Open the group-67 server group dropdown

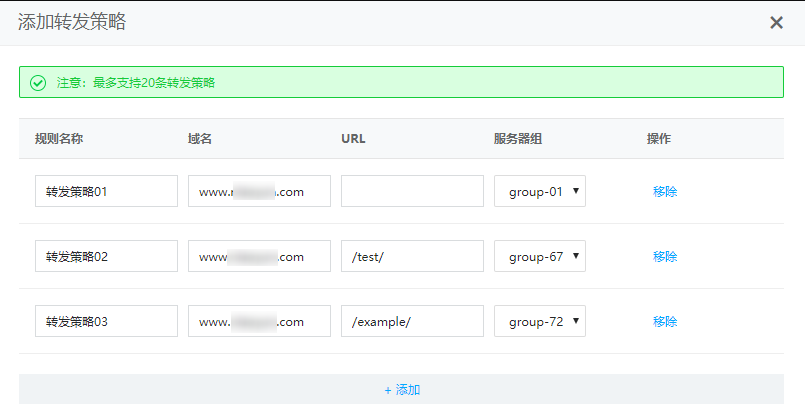coord(540,256)
